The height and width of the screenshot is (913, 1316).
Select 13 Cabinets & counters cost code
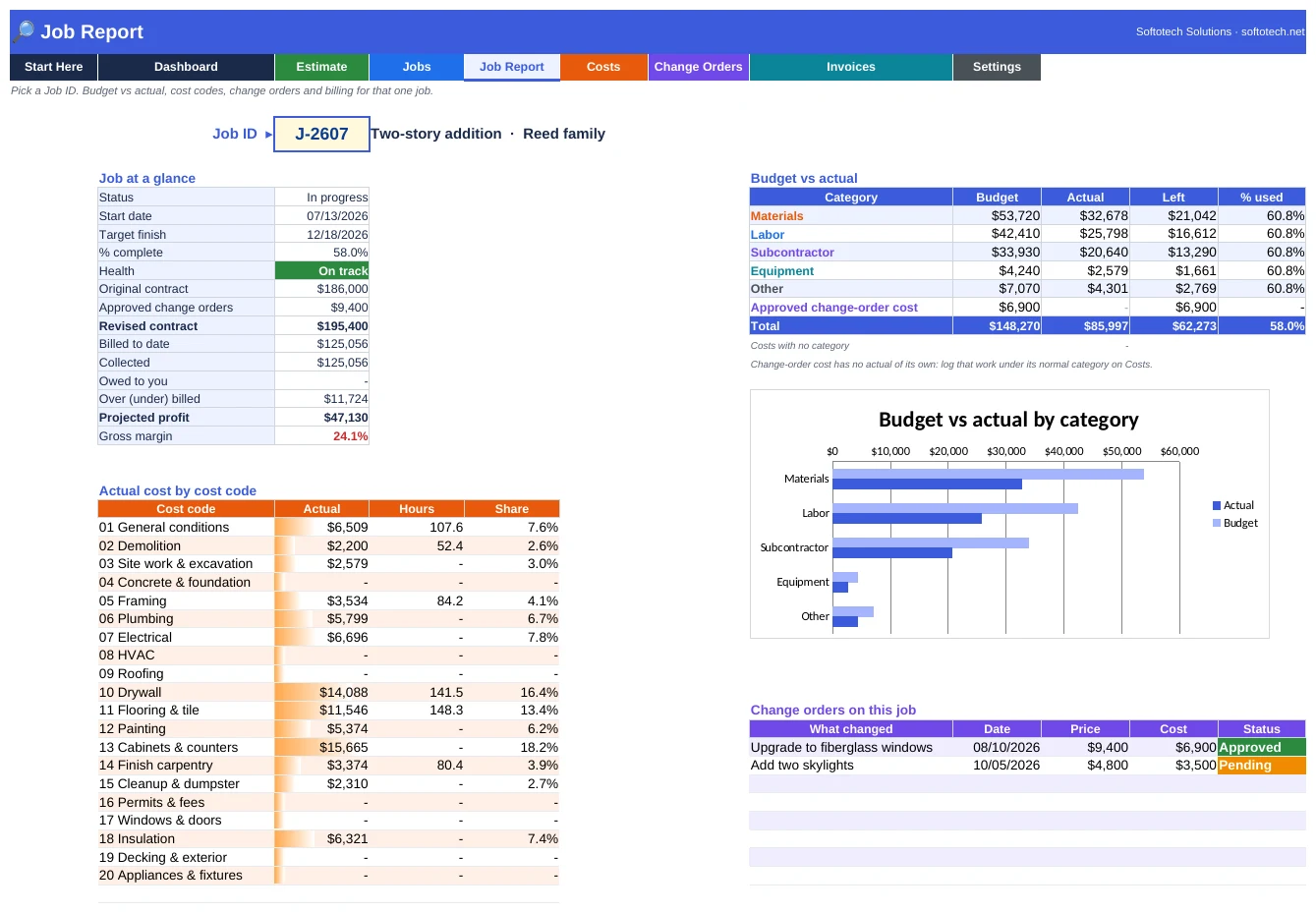click(186, 748)
